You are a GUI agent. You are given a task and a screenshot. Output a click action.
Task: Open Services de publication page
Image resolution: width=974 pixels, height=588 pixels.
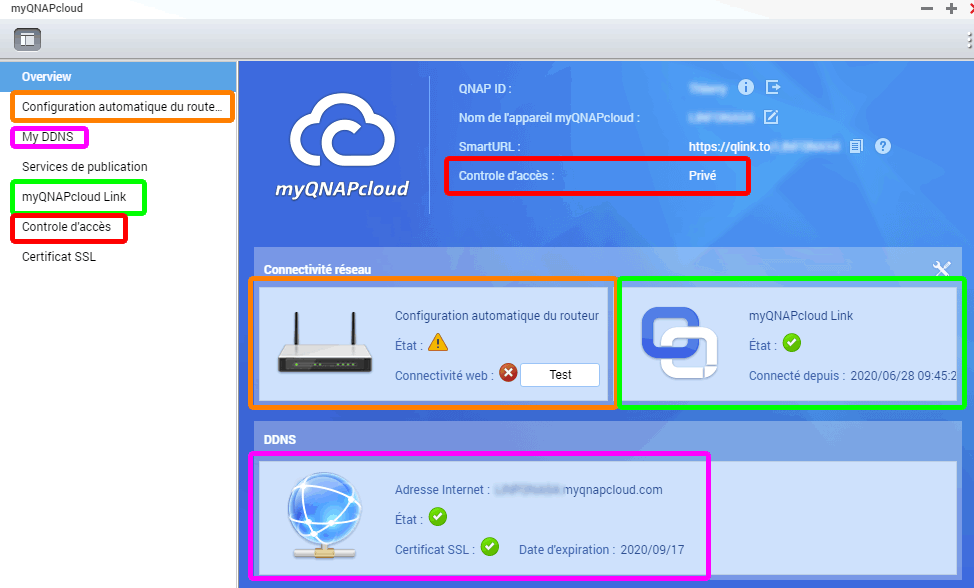[85, 167]
